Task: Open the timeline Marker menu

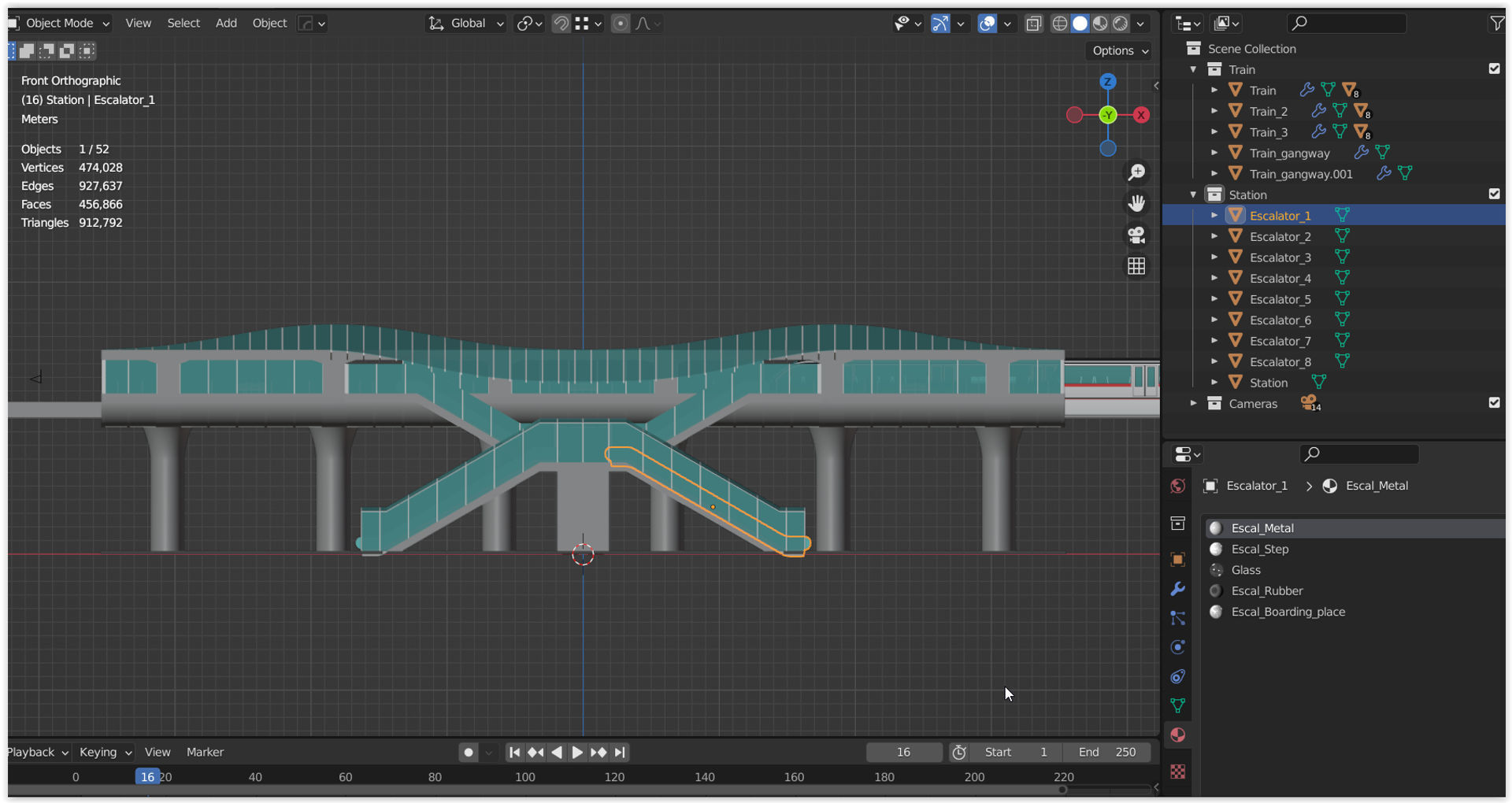Action: point(205,753)
